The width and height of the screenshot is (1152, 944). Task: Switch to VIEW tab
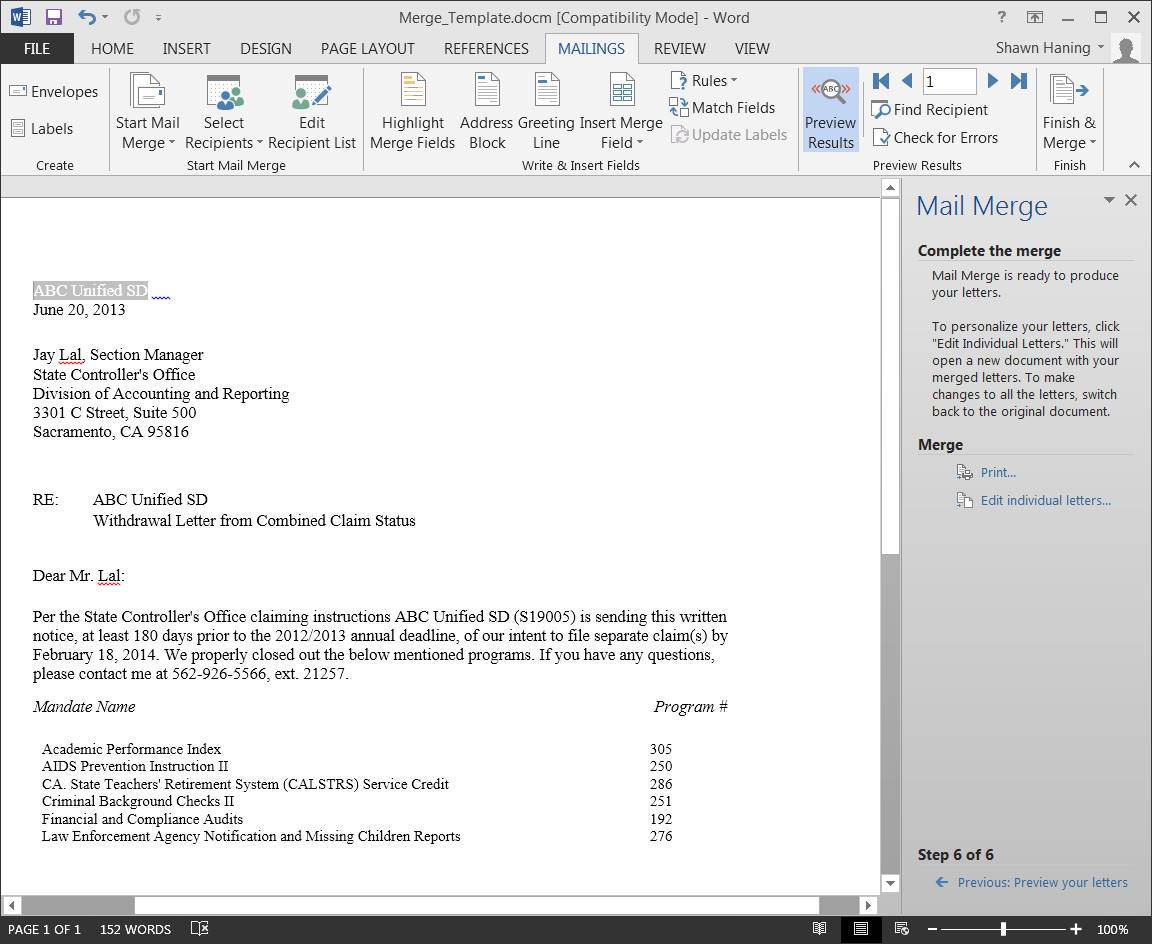[x=752, y=48]
